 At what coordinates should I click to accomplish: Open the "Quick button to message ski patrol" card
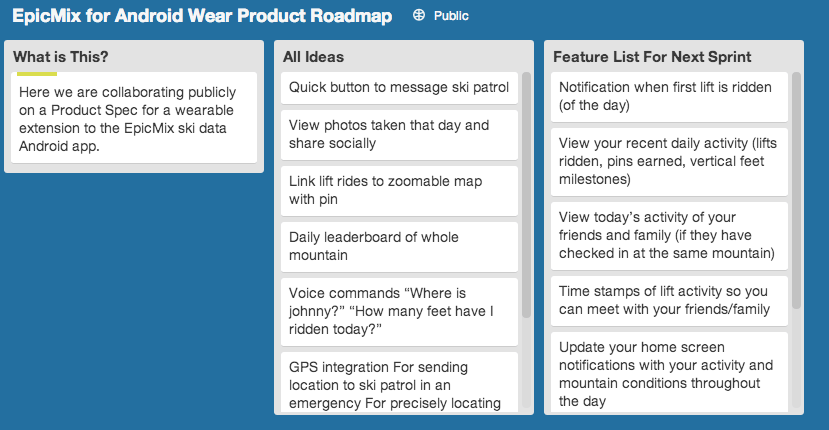(399, 88)
